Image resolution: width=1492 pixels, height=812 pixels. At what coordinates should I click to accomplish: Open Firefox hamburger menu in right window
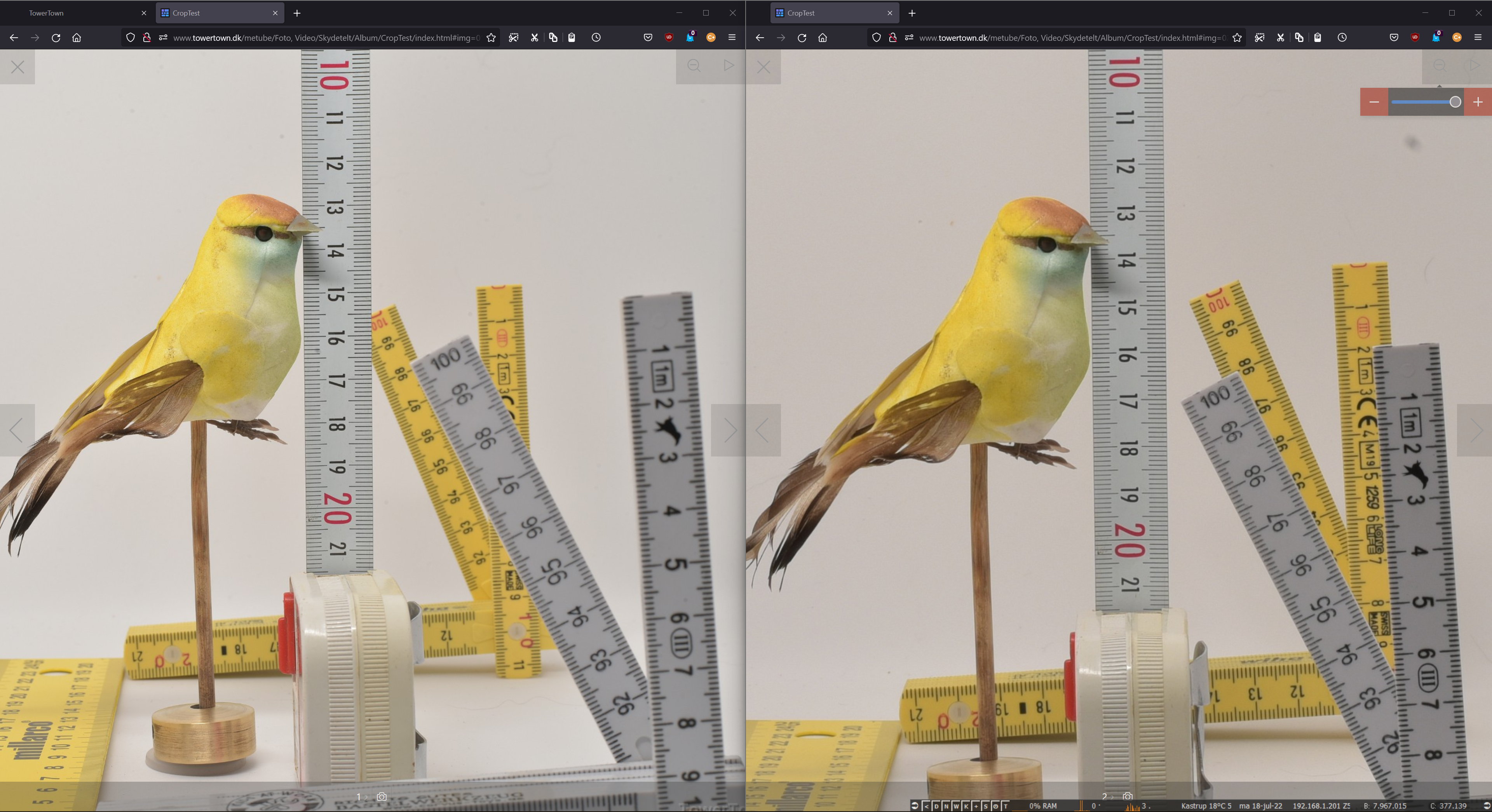click(1478, 38)
